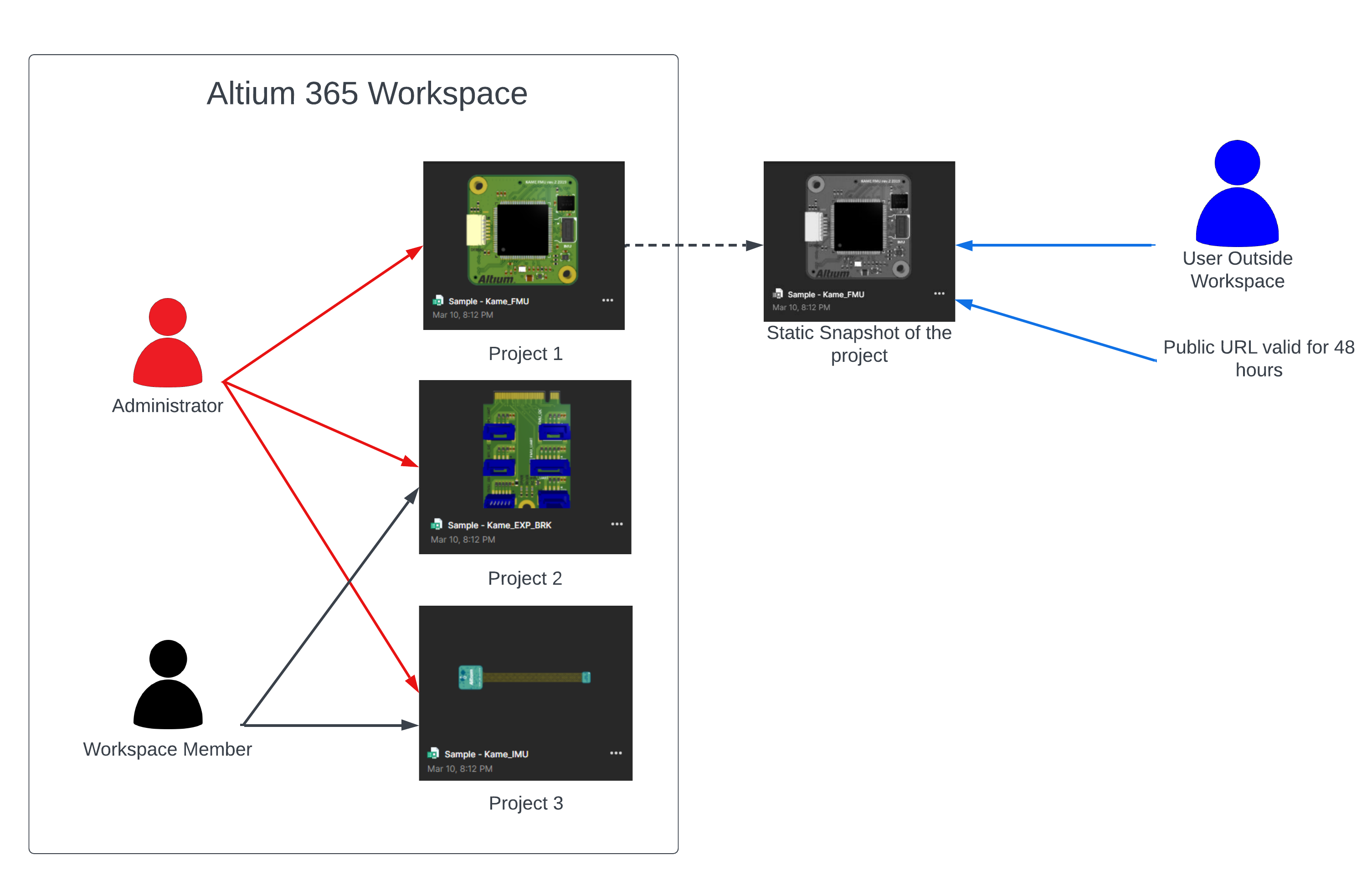Open three-dot menu on static snapshot card

pyautogui.click(x=939, y=293)
